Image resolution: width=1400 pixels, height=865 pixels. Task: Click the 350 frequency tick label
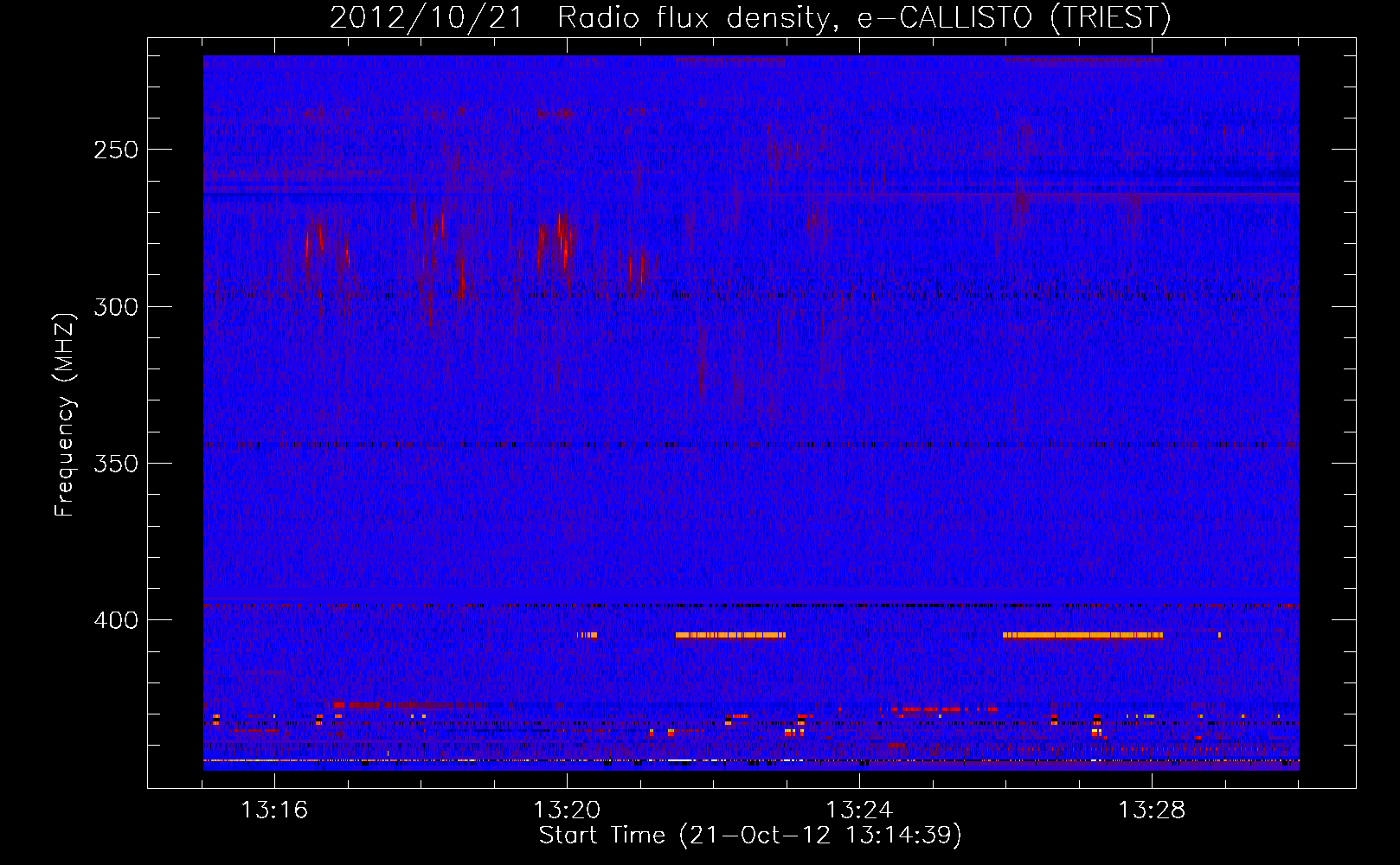pos(115,464)
